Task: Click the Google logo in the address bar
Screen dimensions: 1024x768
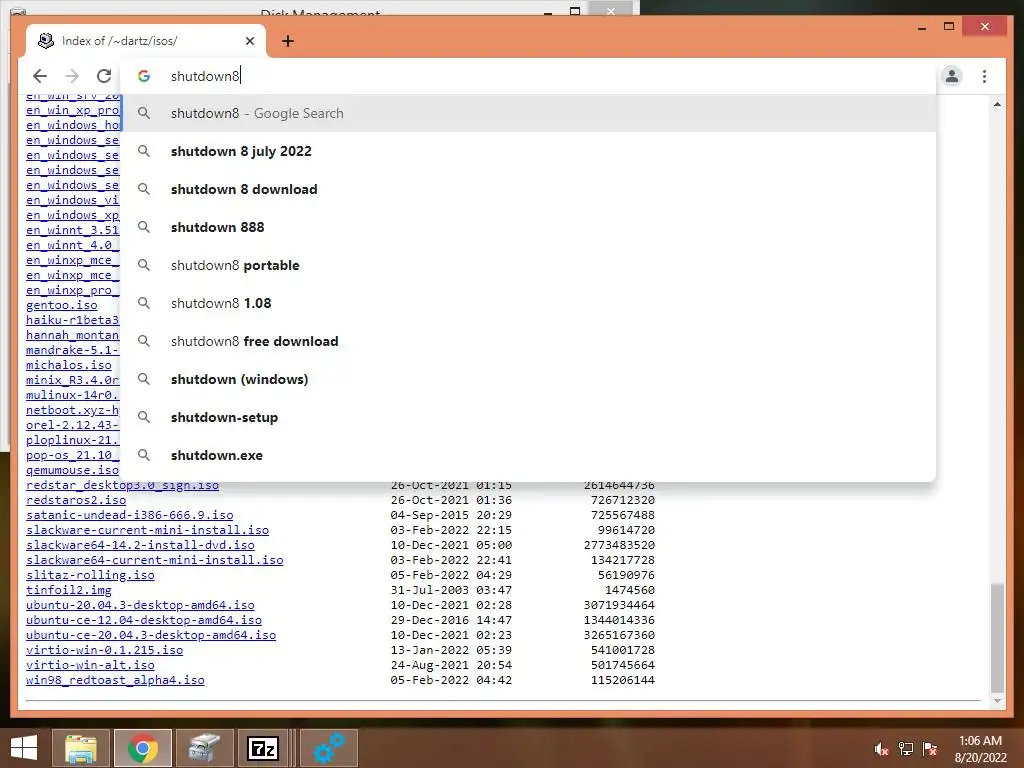Action: tap(144, 76)
